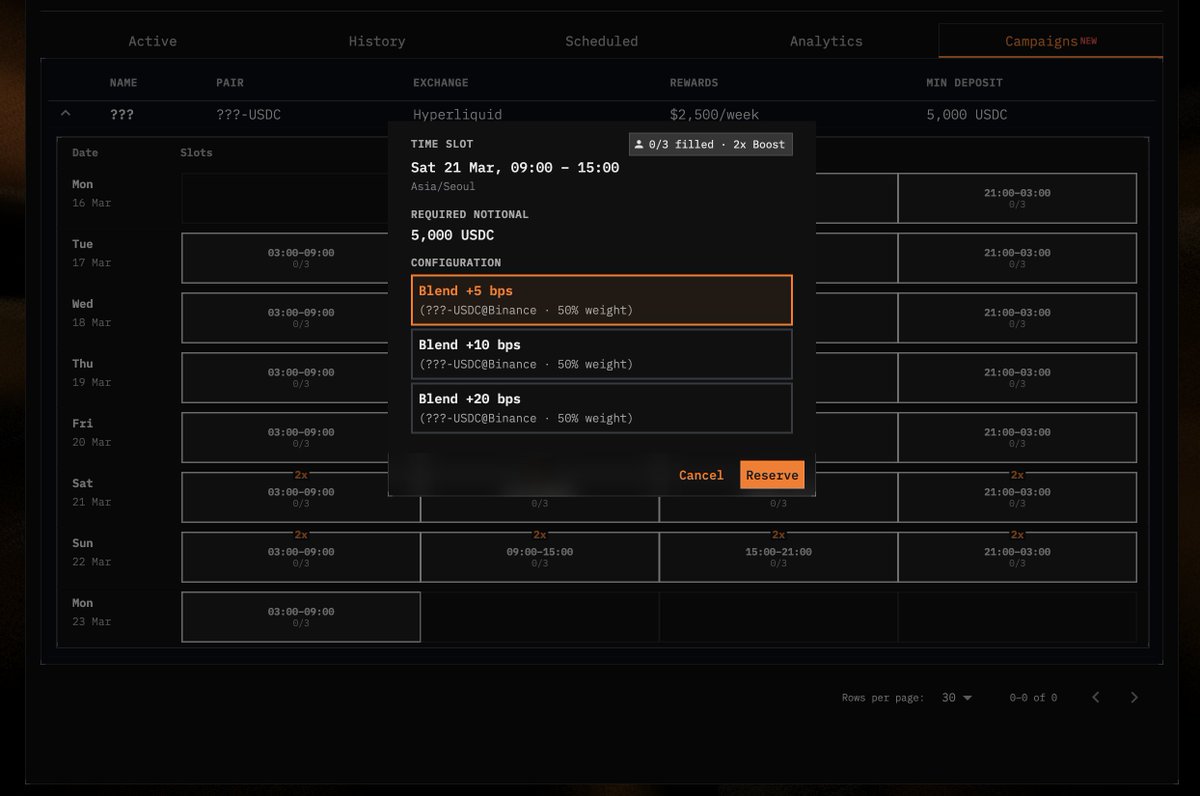The height and width of the screenshot is (796, 1200).
Task: Collapse the ??? campaign row chevron
Action: [x=66, y=114]
